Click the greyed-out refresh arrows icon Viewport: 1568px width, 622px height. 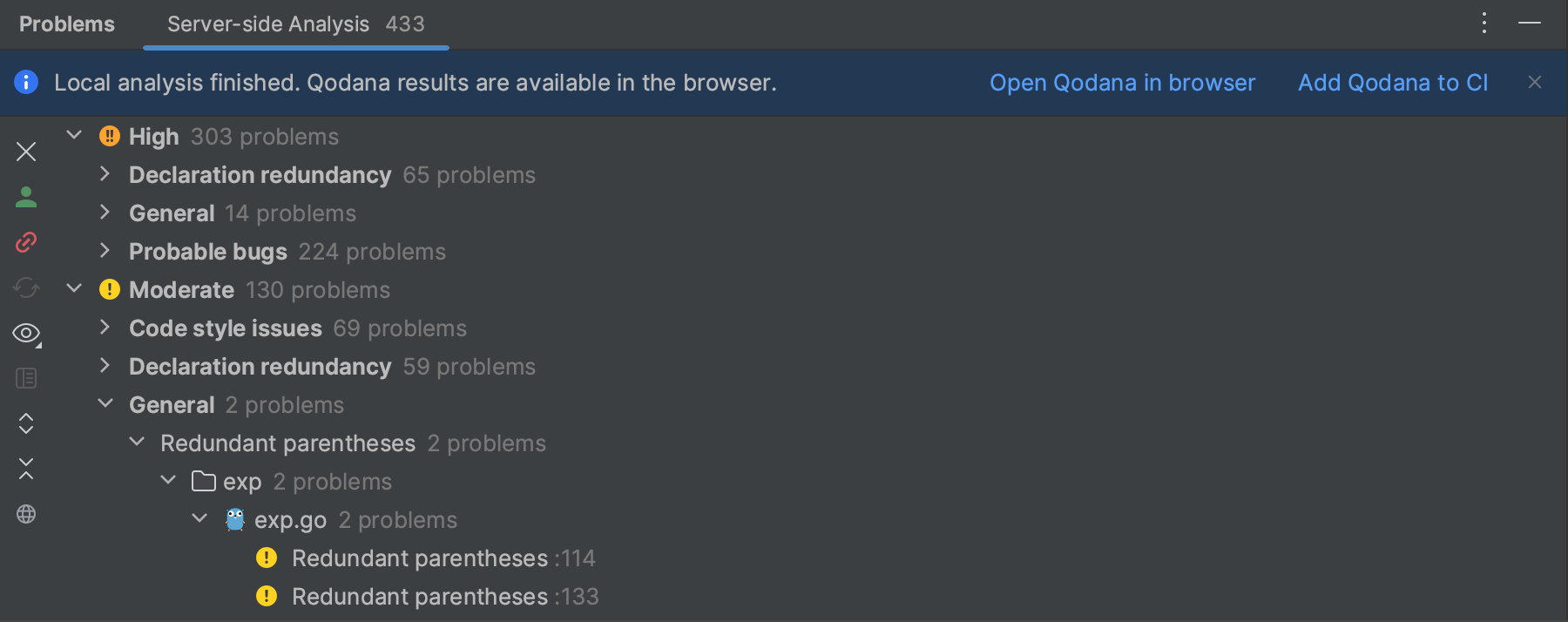[x=26, y=287]
